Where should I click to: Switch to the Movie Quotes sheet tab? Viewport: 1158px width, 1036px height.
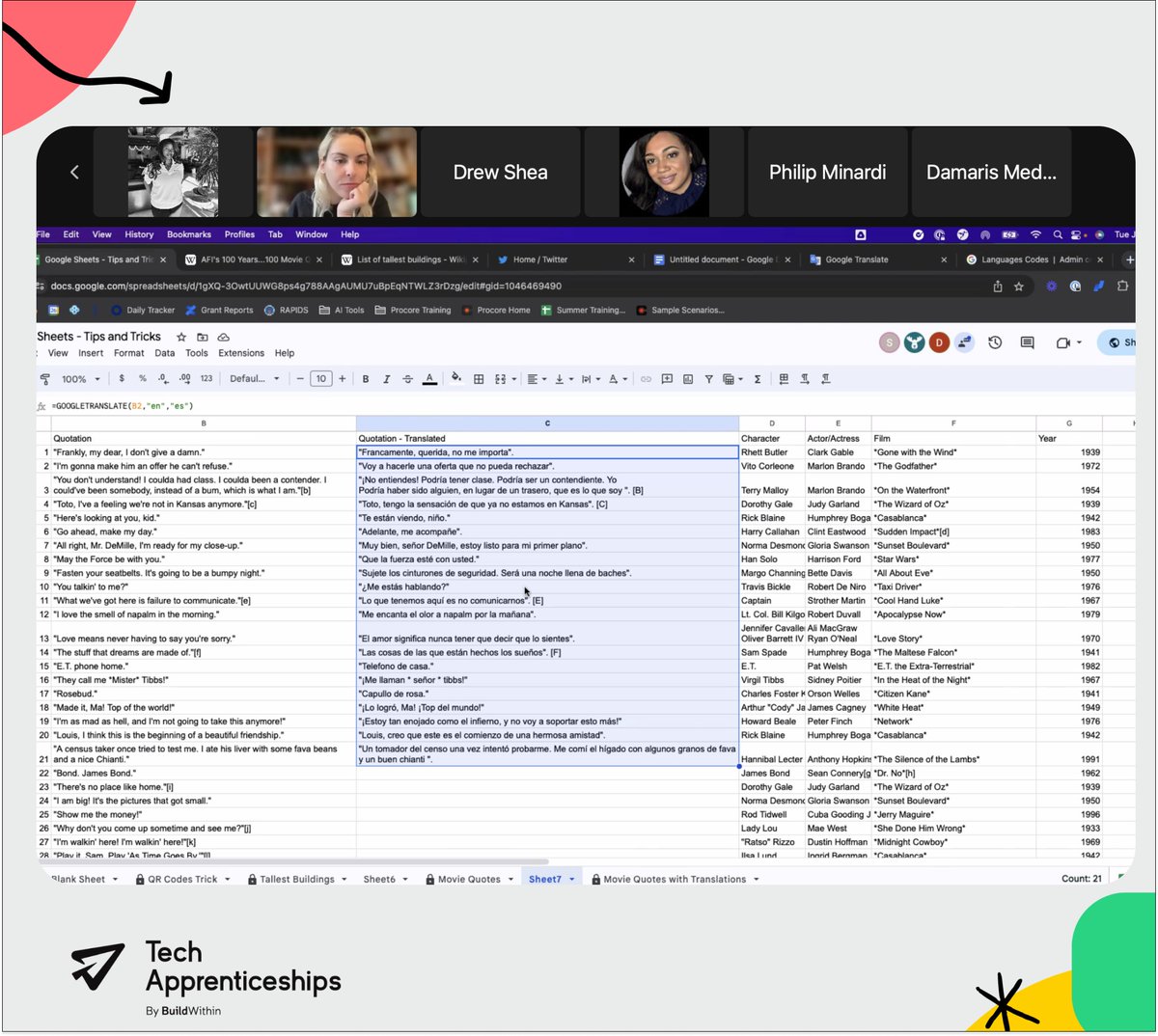(x=470, y=879)
